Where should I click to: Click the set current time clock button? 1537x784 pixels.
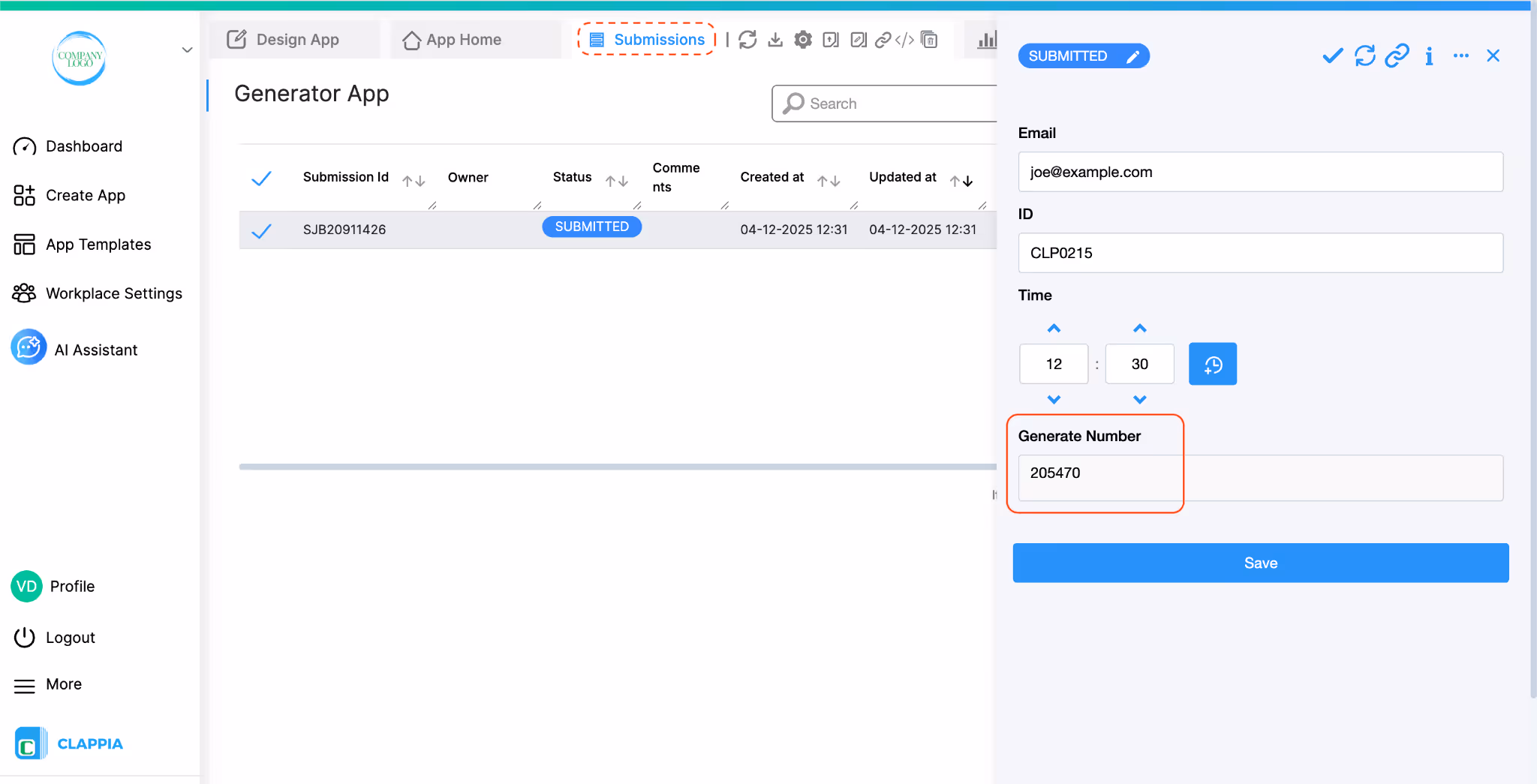(x=1213, y=365)
